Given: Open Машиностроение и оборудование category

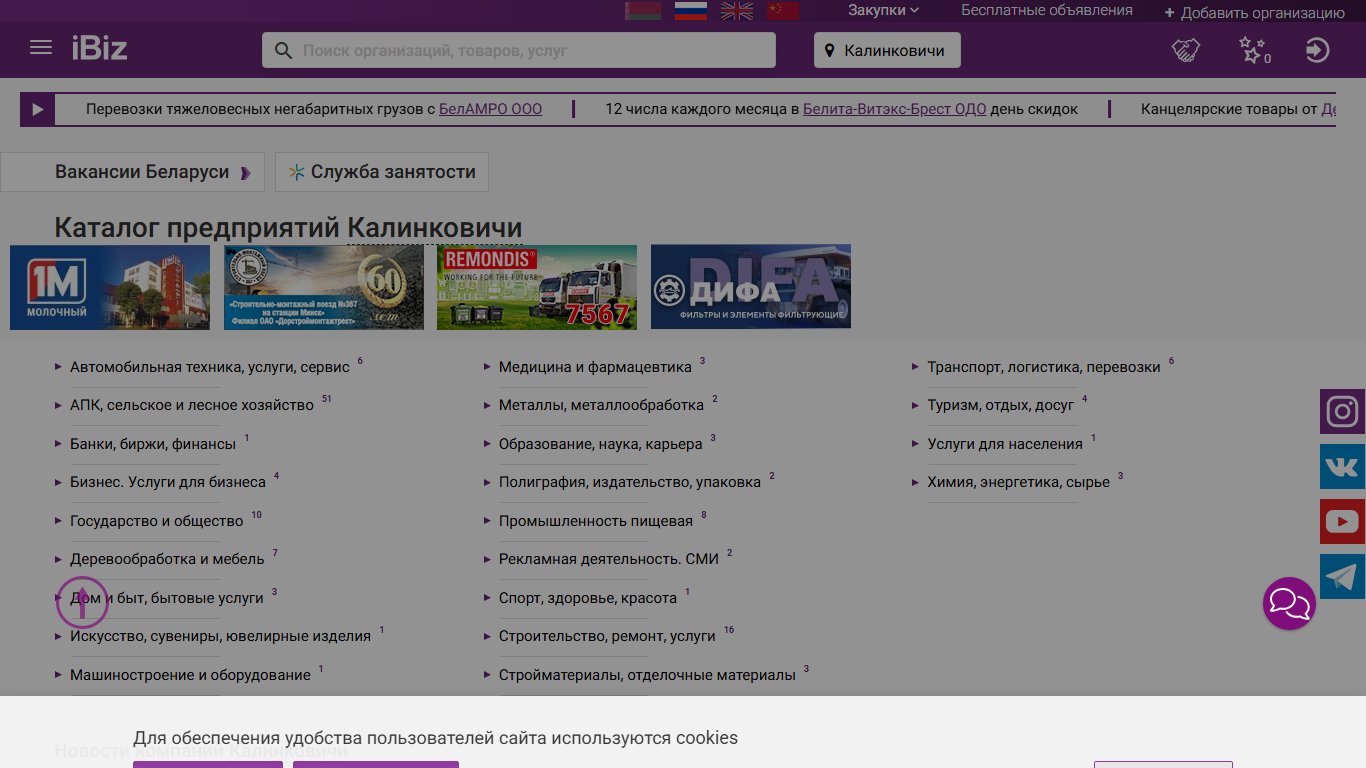Looking at the screenshot, I should [x=190, y=675].
